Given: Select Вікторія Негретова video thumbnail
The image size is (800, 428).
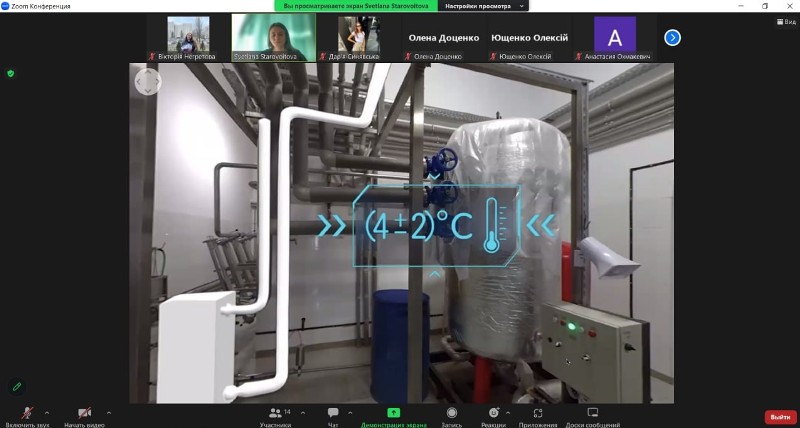Looking at the screenshot, I should pyautogui.click(x=188, y=38).
